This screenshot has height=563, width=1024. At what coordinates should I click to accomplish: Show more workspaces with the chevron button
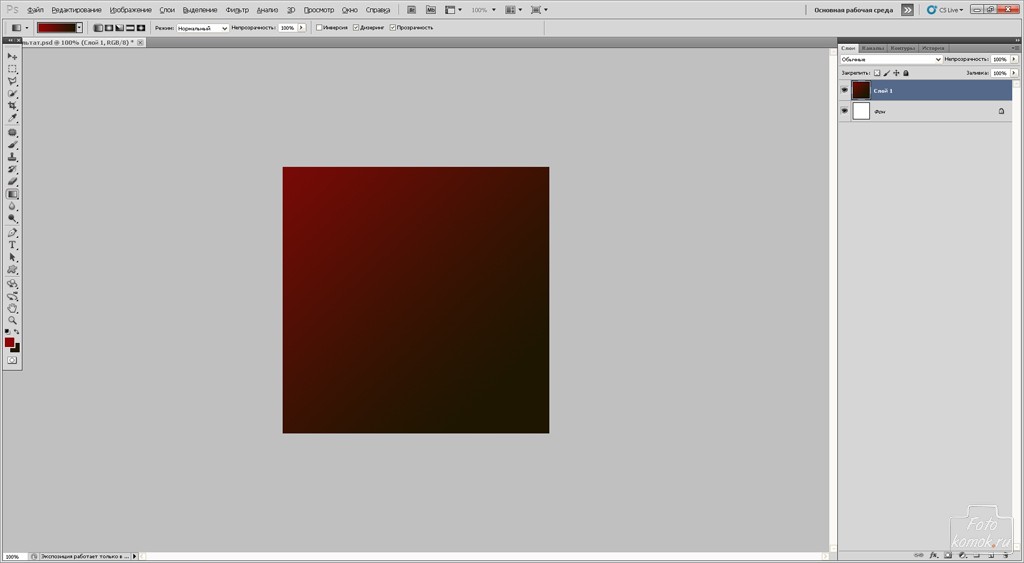(907, 10)
